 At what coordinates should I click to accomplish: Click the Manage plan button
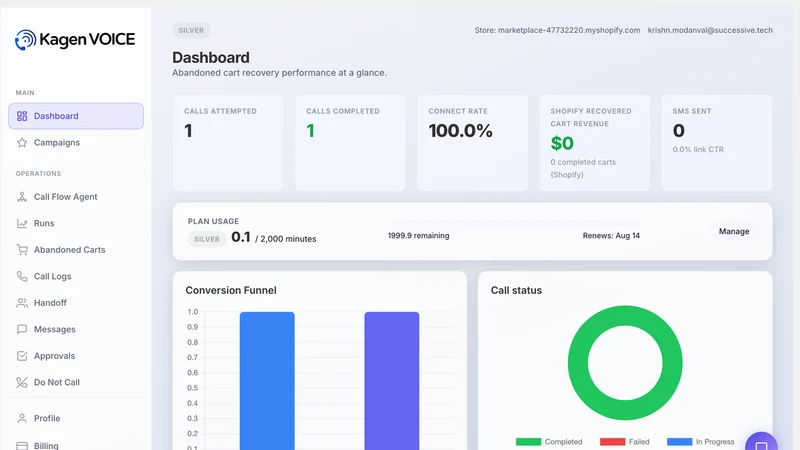tap(734, 232)
